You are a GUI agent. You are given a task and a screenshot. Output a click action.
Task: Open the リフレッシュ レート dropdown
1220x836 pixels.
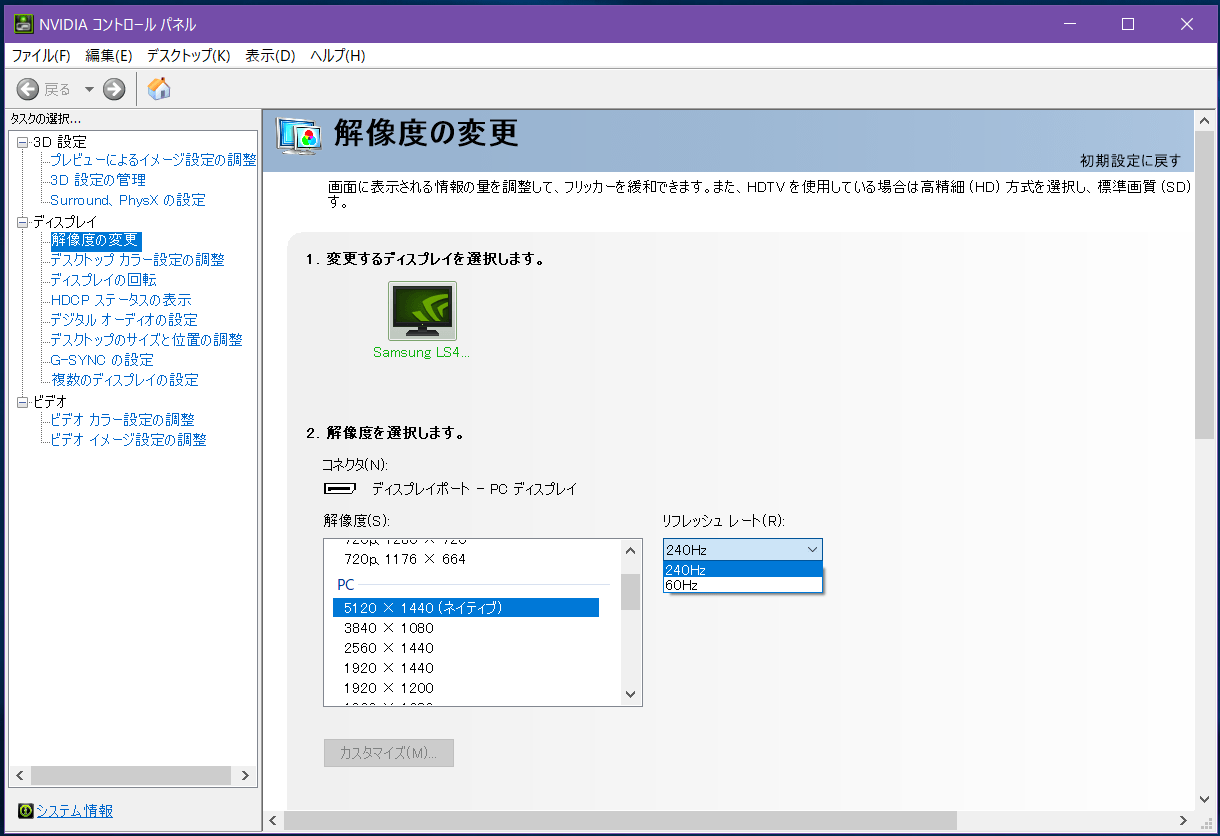click(742, 550)
